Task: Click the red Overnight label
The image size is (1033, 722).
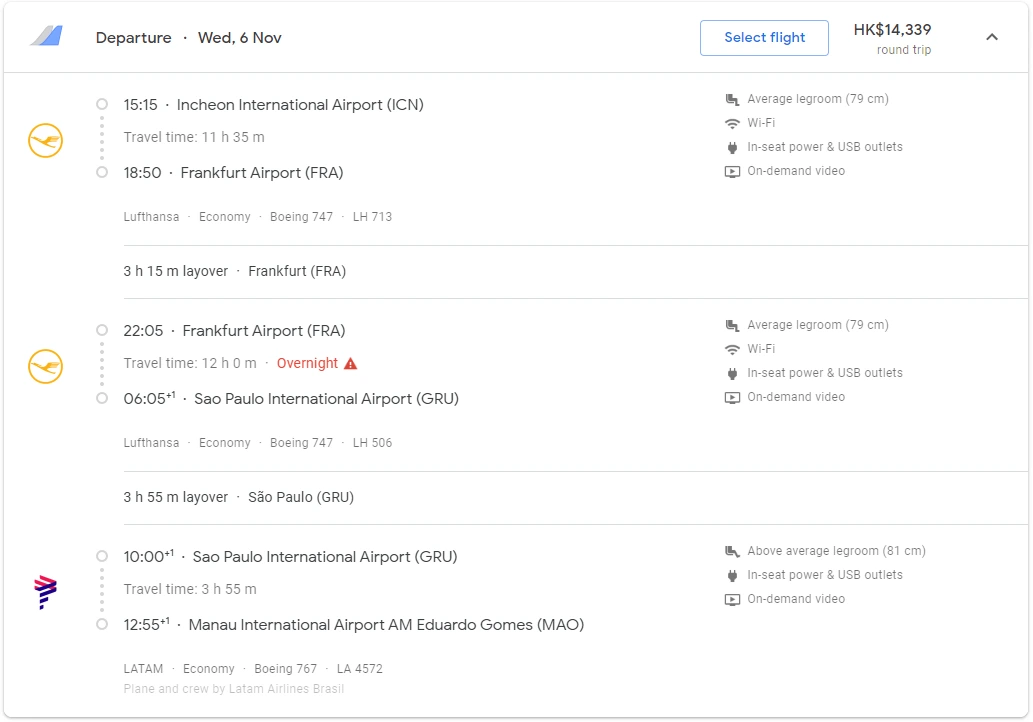Action: [x=307, y=363]
